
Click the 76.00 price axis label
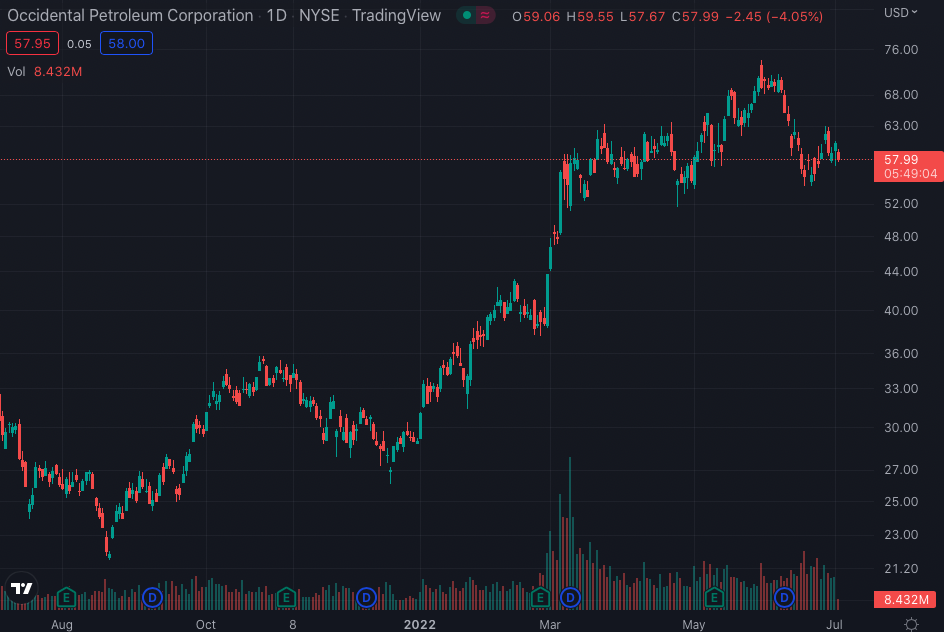pos(901,49)
